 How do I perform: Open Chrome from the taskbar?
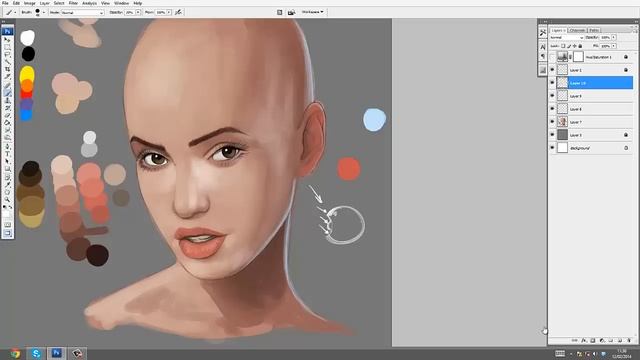pos(16,353)
